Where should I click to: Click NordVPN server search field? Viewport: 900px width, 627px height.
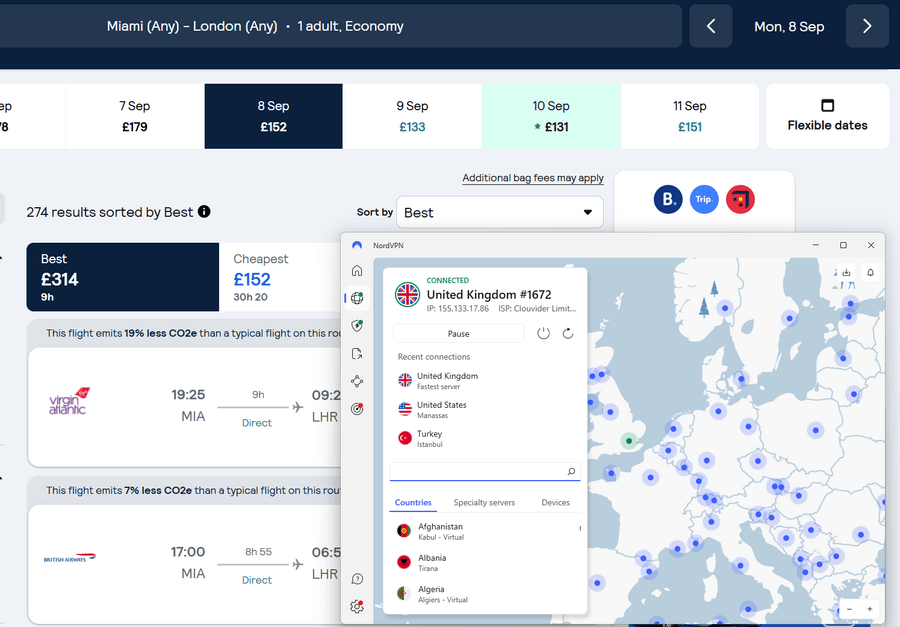tap(485, 471)
